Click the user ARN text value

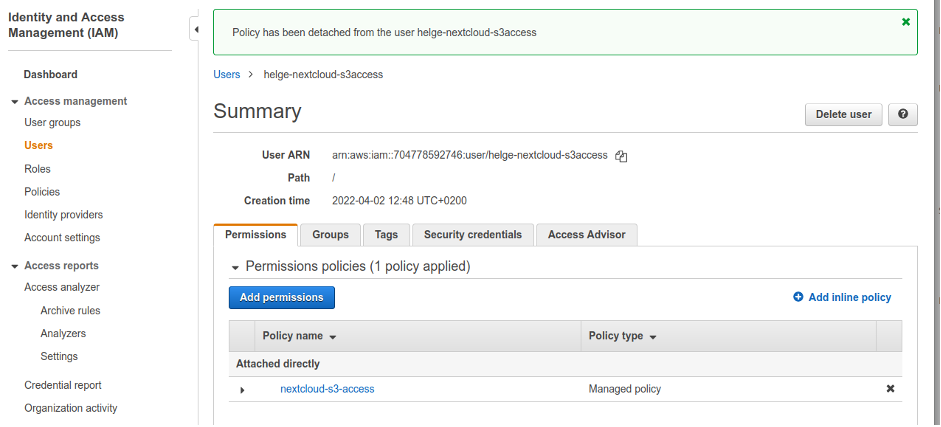[x=470, y=155]
